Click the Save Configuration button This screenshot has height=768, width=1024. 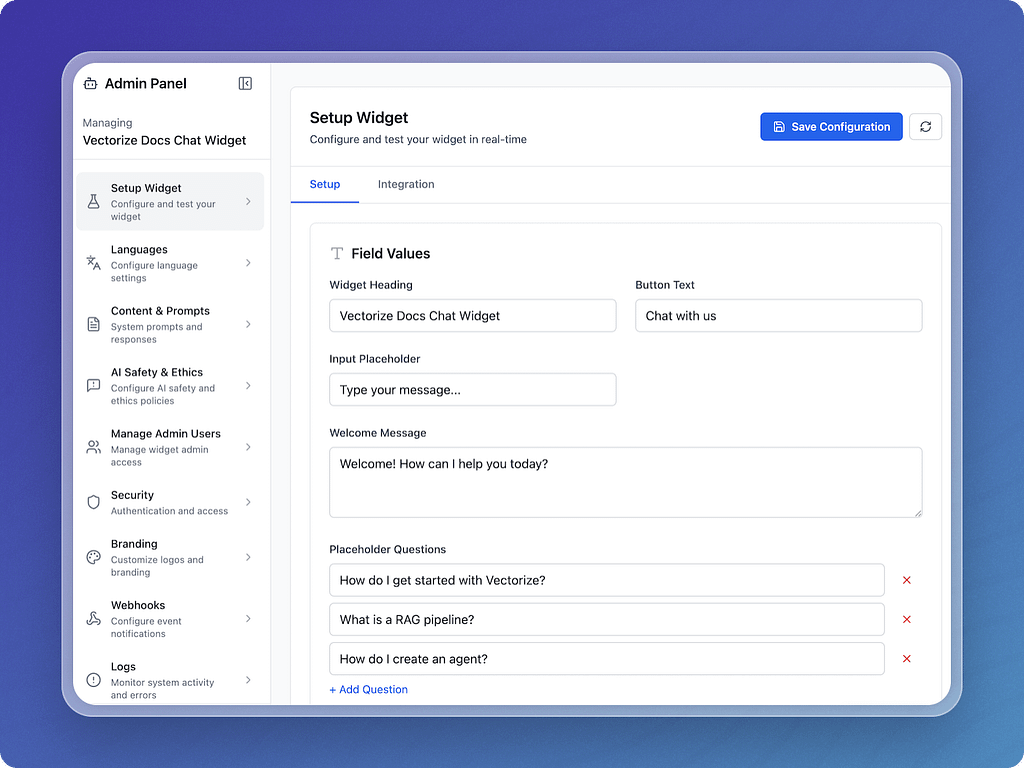click(x=831, y=127)
